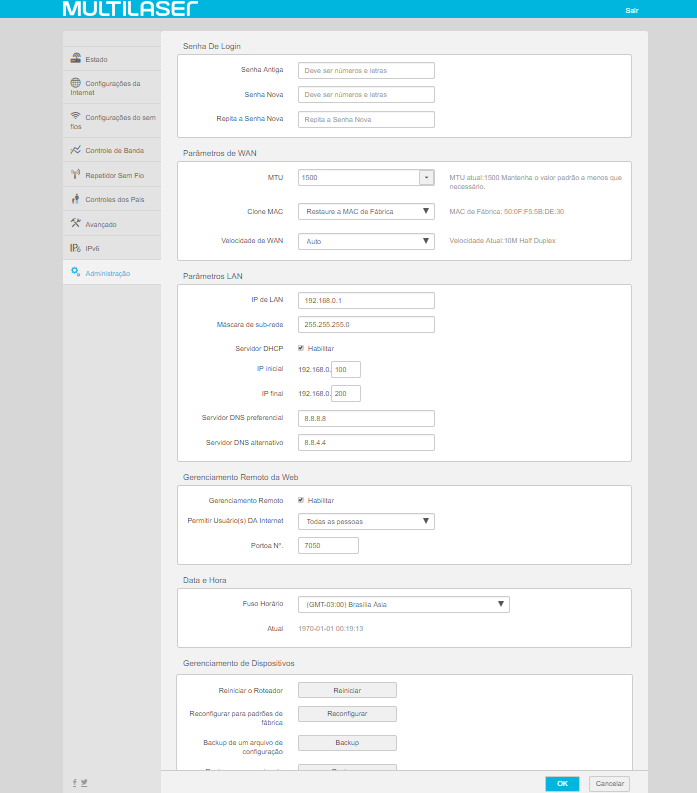Open Permitir Usuário(s) DA Internet dropdown
Screen dimensions: 697x793
click(x=366, y=521)
